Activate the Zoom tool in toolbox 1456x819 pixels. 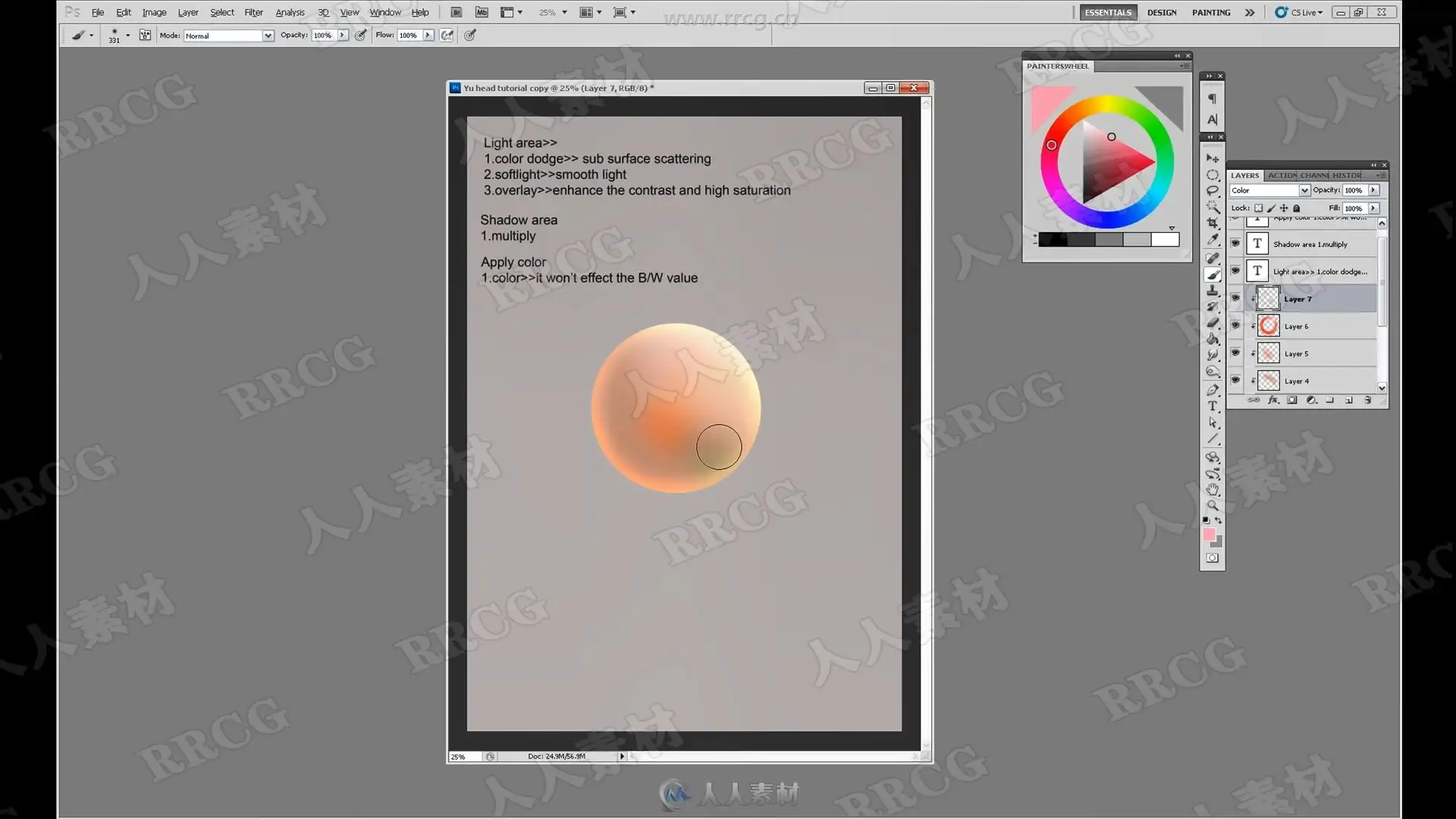point(1213,505)
